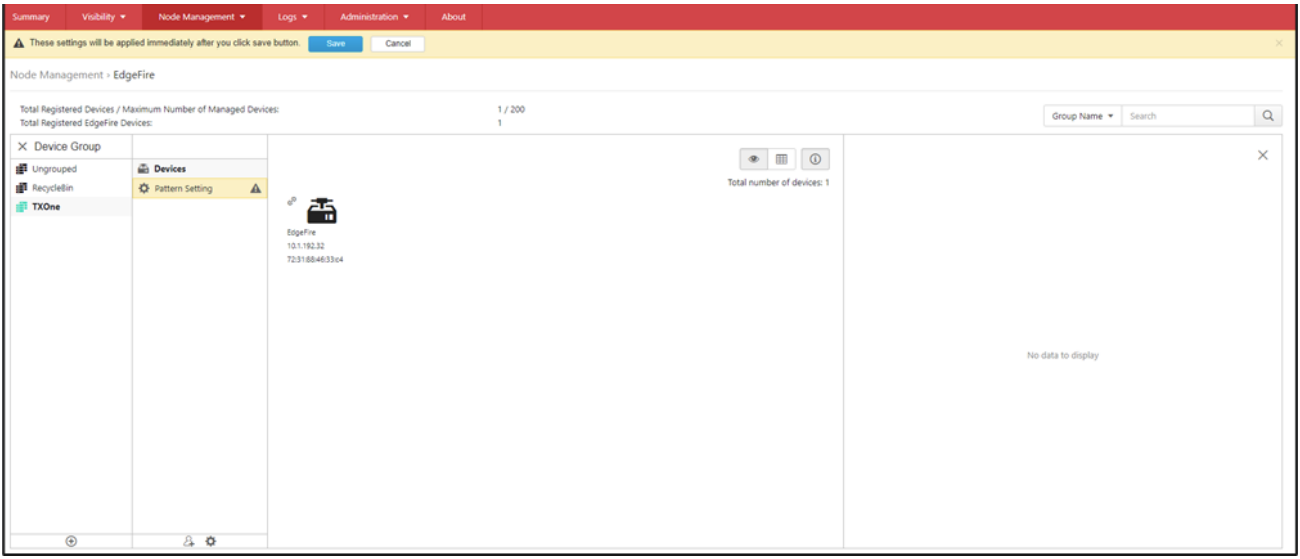Click 'No data to display' text
Image resolution: width=1300 pixels, height=559 pixels.
click(1063, 355)
